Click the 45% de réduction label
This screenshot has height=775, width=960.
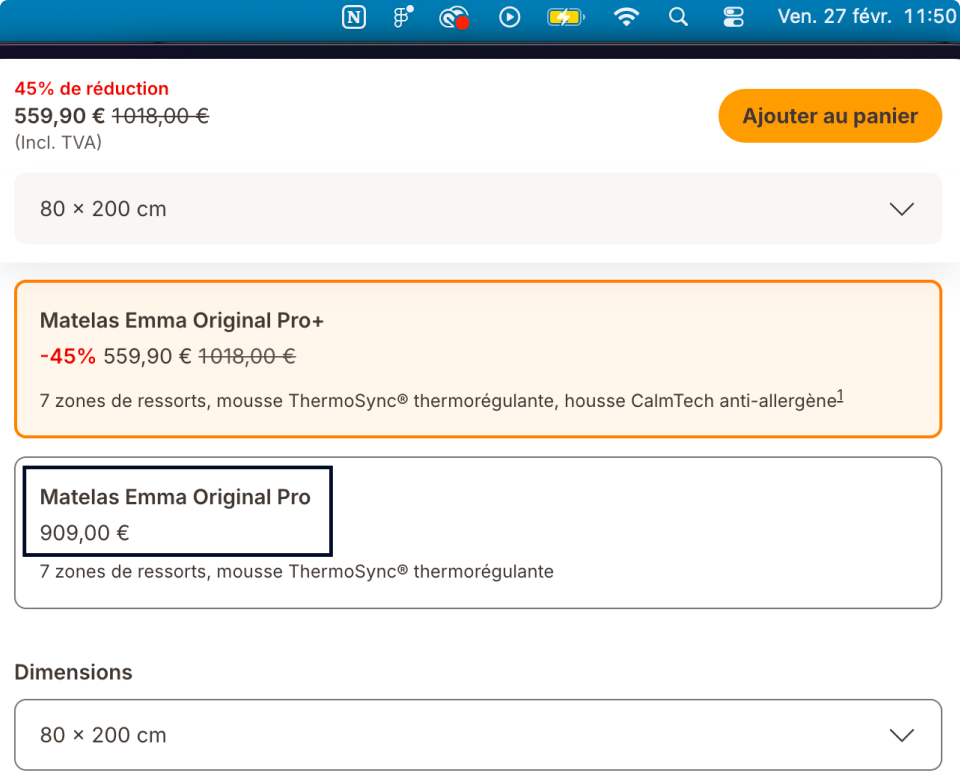pyautogui.click(x=92, y=89)
